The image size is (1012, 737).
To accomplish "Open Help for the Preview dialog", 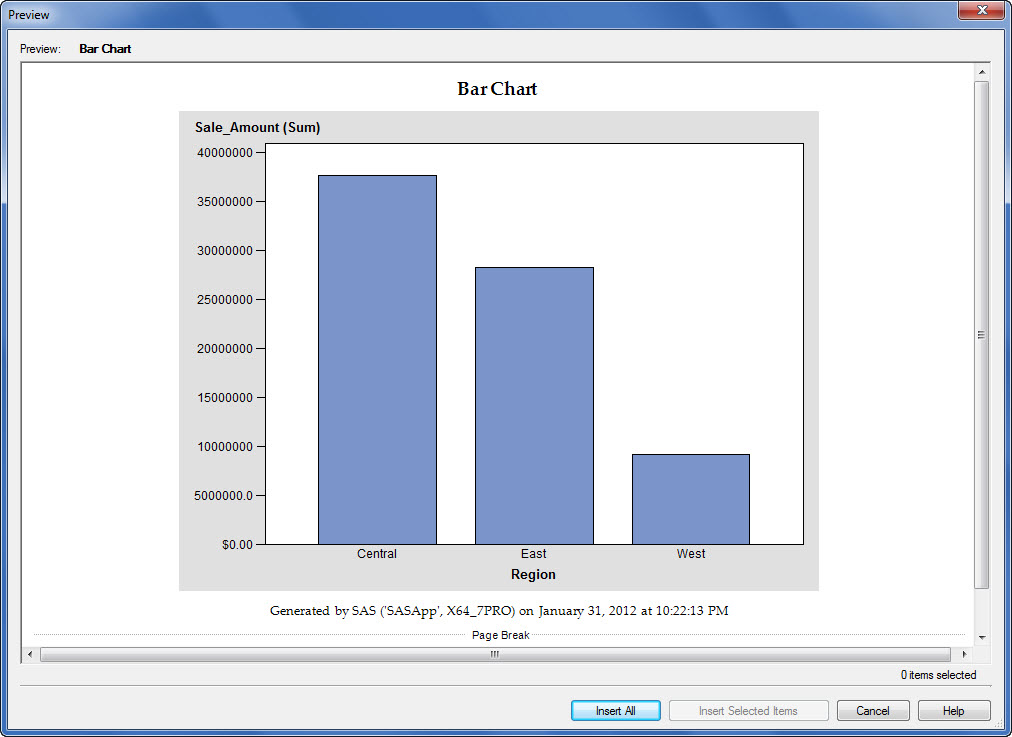I will click(953, 711).
